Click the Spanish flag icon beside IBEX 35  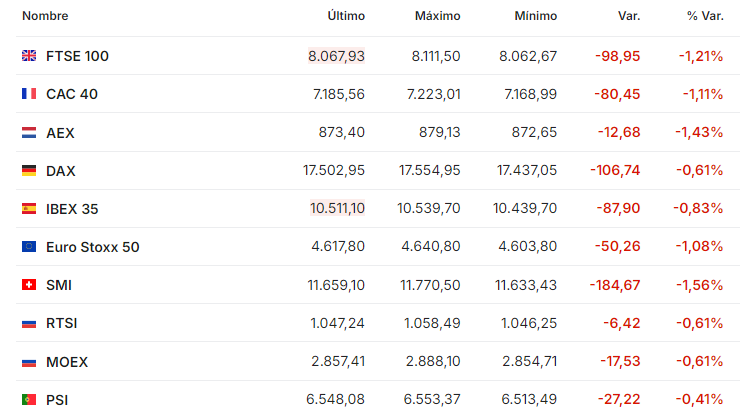tap(29, 208)
